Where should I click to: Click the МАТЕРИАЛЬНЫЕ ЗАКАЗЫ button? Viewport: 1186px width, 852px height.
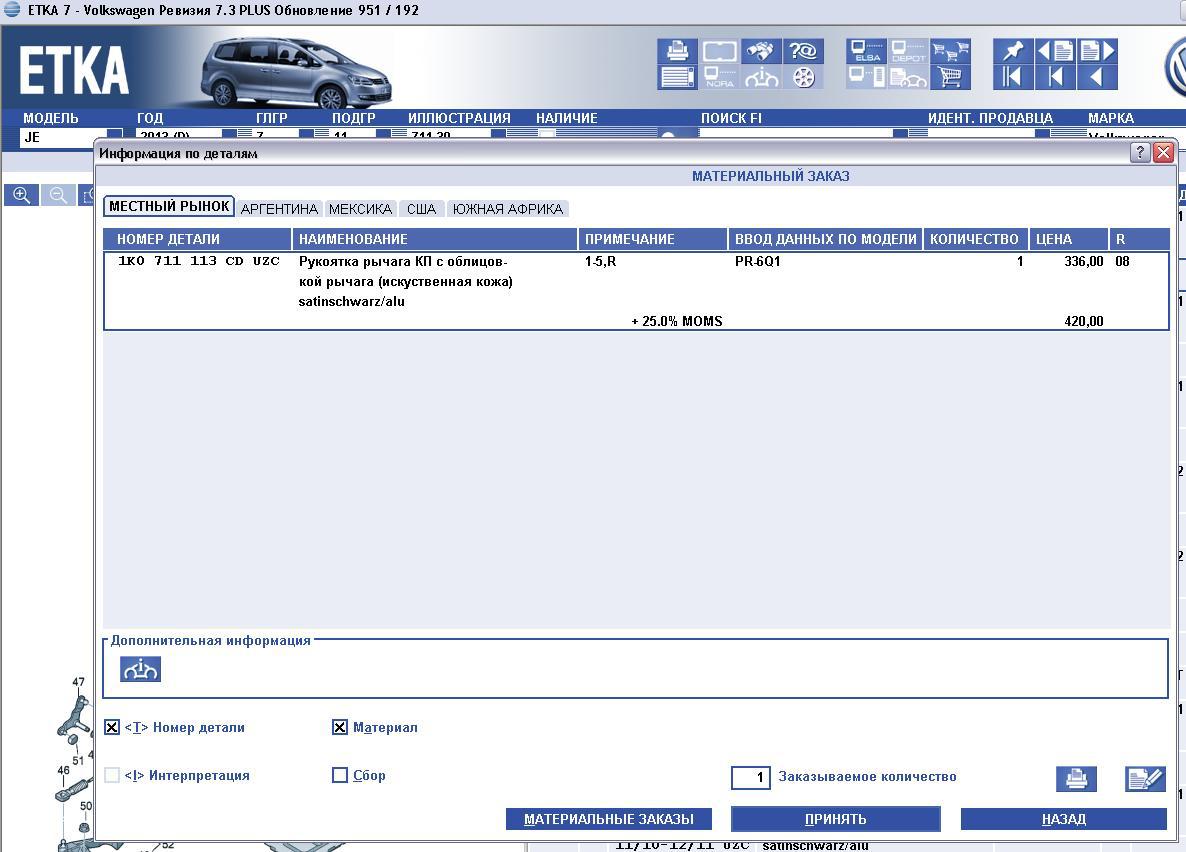tap(609, 819)
